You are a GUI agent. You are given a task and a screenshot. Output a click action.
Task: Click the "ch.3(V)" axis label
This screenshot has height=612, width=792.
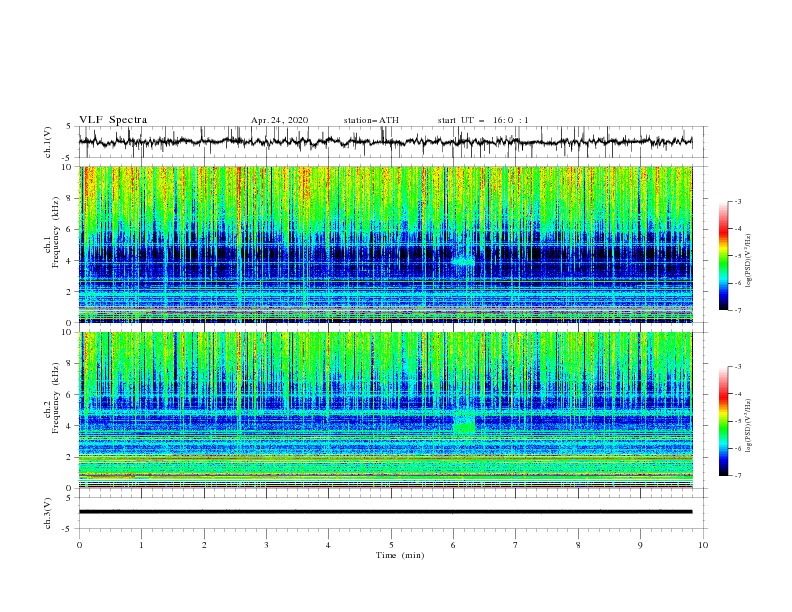(48, 513)
